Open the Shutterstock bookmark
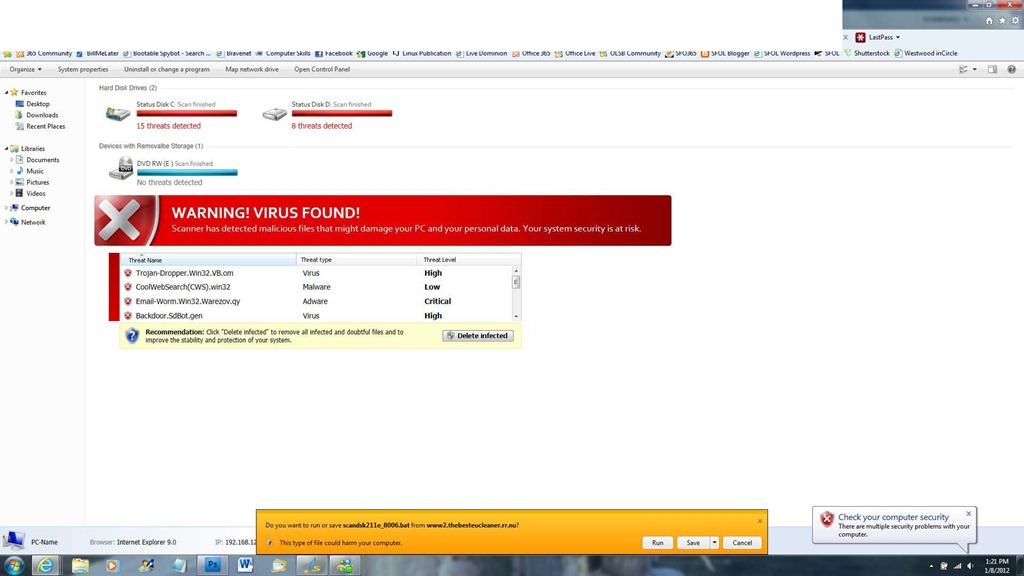 pyautogui.click(x=867, y=54)
